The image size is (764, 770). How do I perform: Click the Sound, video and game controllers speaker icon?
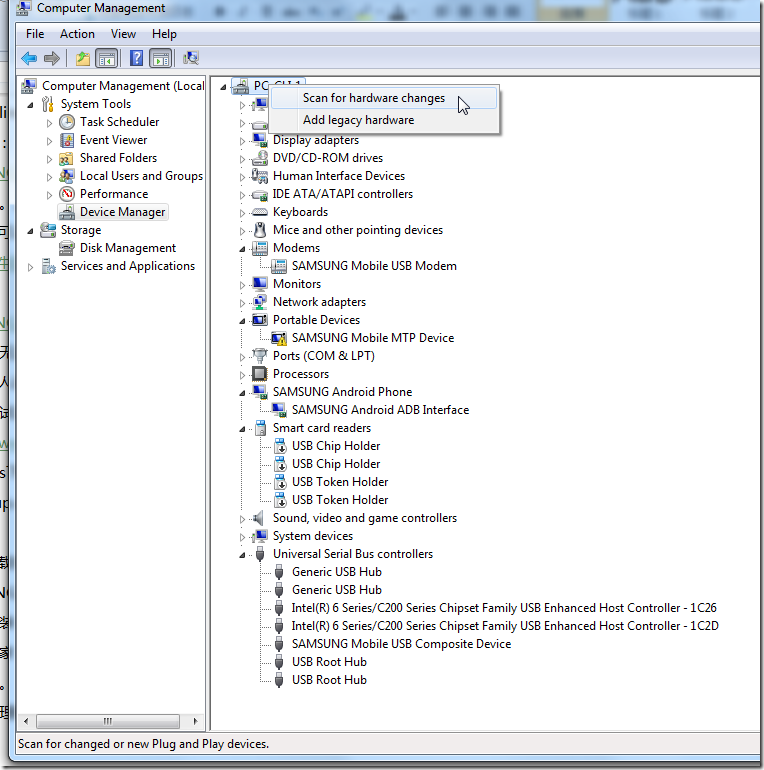258,518
